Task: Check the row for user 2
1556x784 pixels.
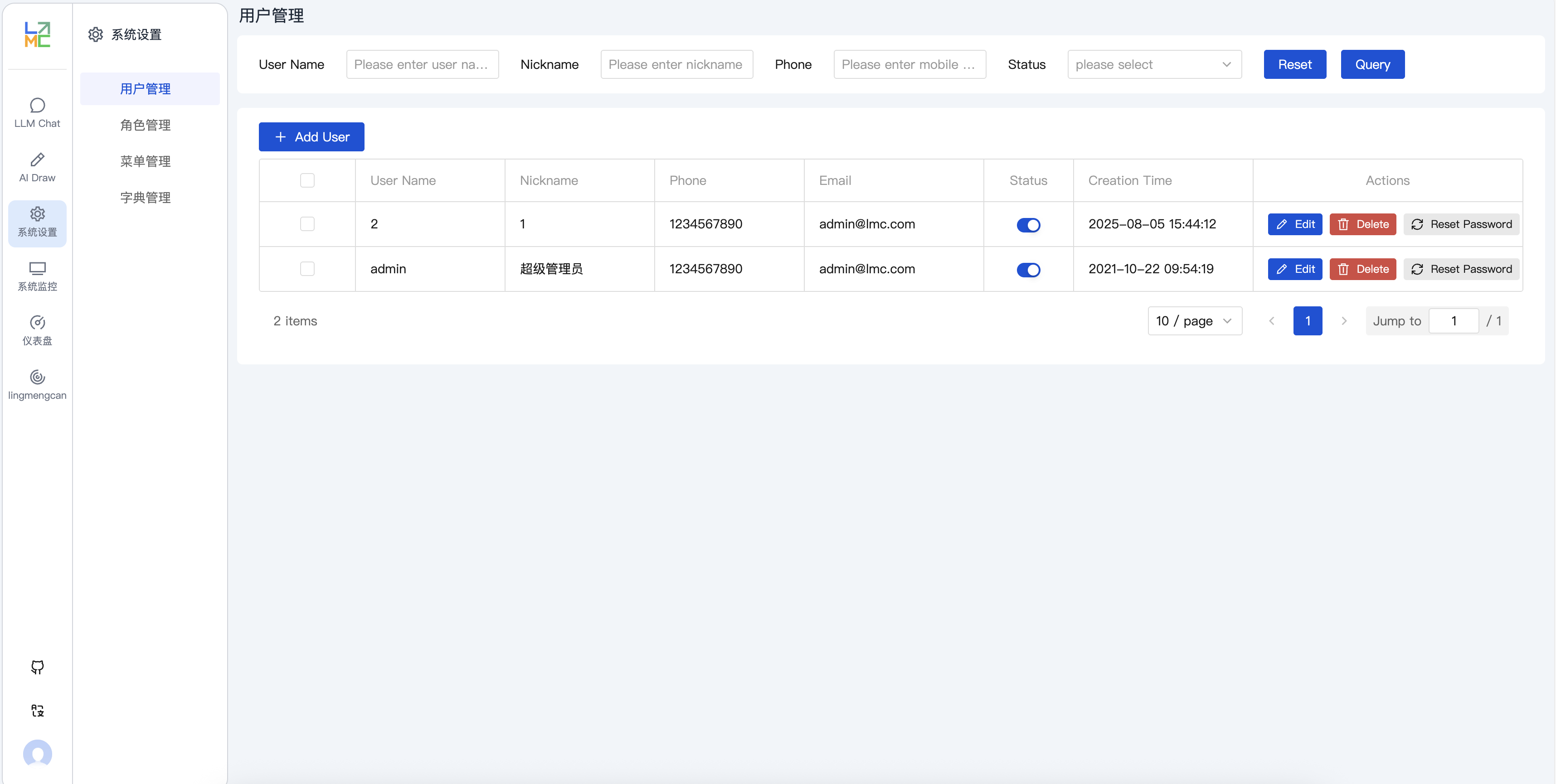Action: (x=307, y=224)
